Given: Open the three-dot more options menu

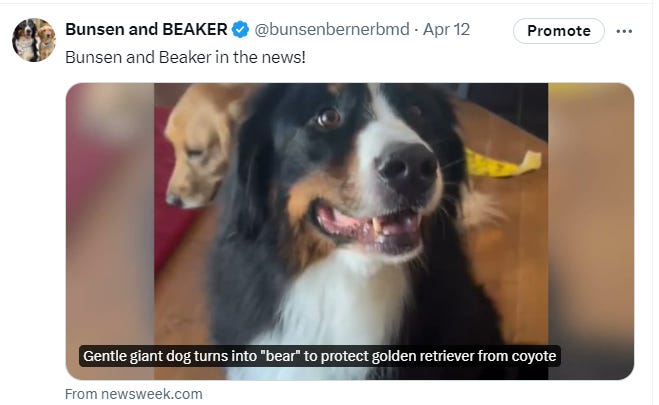Looking at the screenshot, I should click(x=624, y=31).
